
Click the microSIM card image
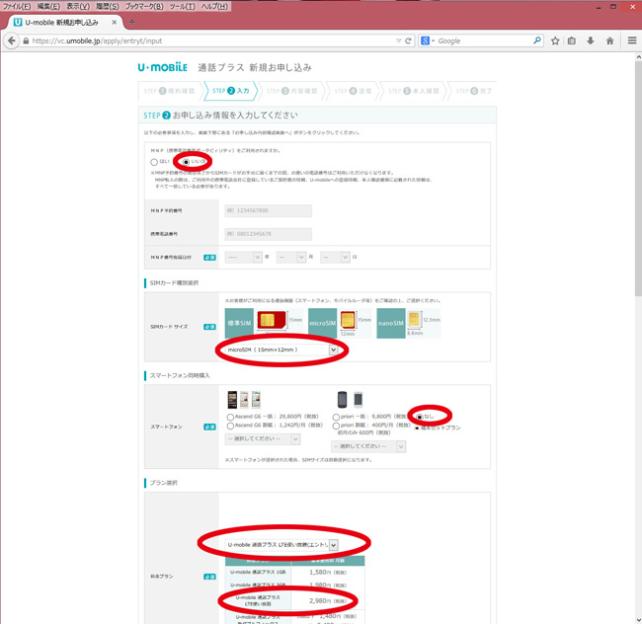[348, 320]
